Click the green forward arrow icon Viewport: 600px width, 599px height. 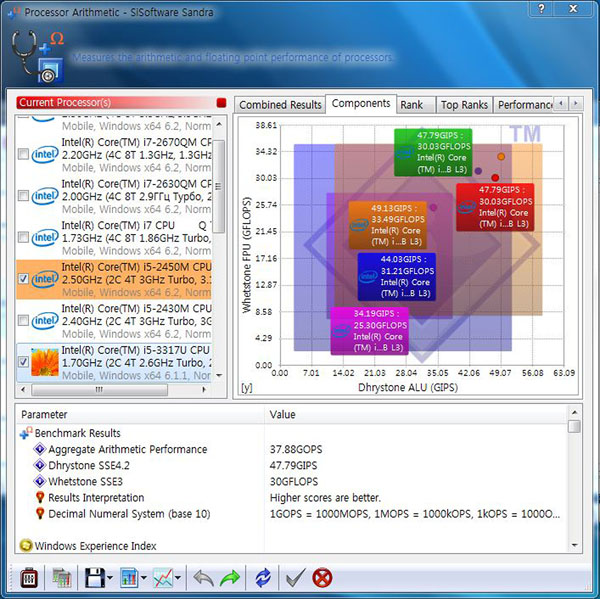point(230,578)
